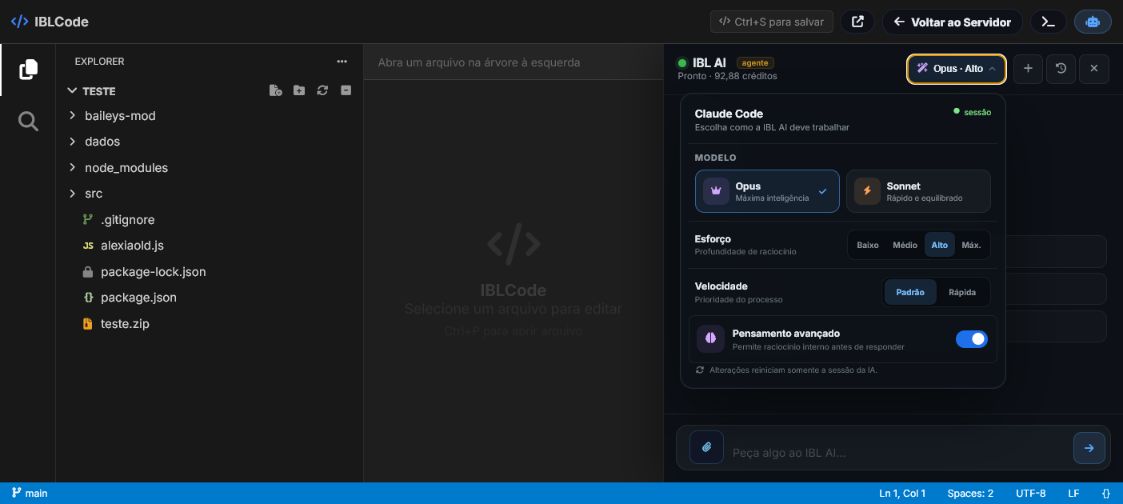
Task: Open the terminal icon button
Action: pos(1048,21)
